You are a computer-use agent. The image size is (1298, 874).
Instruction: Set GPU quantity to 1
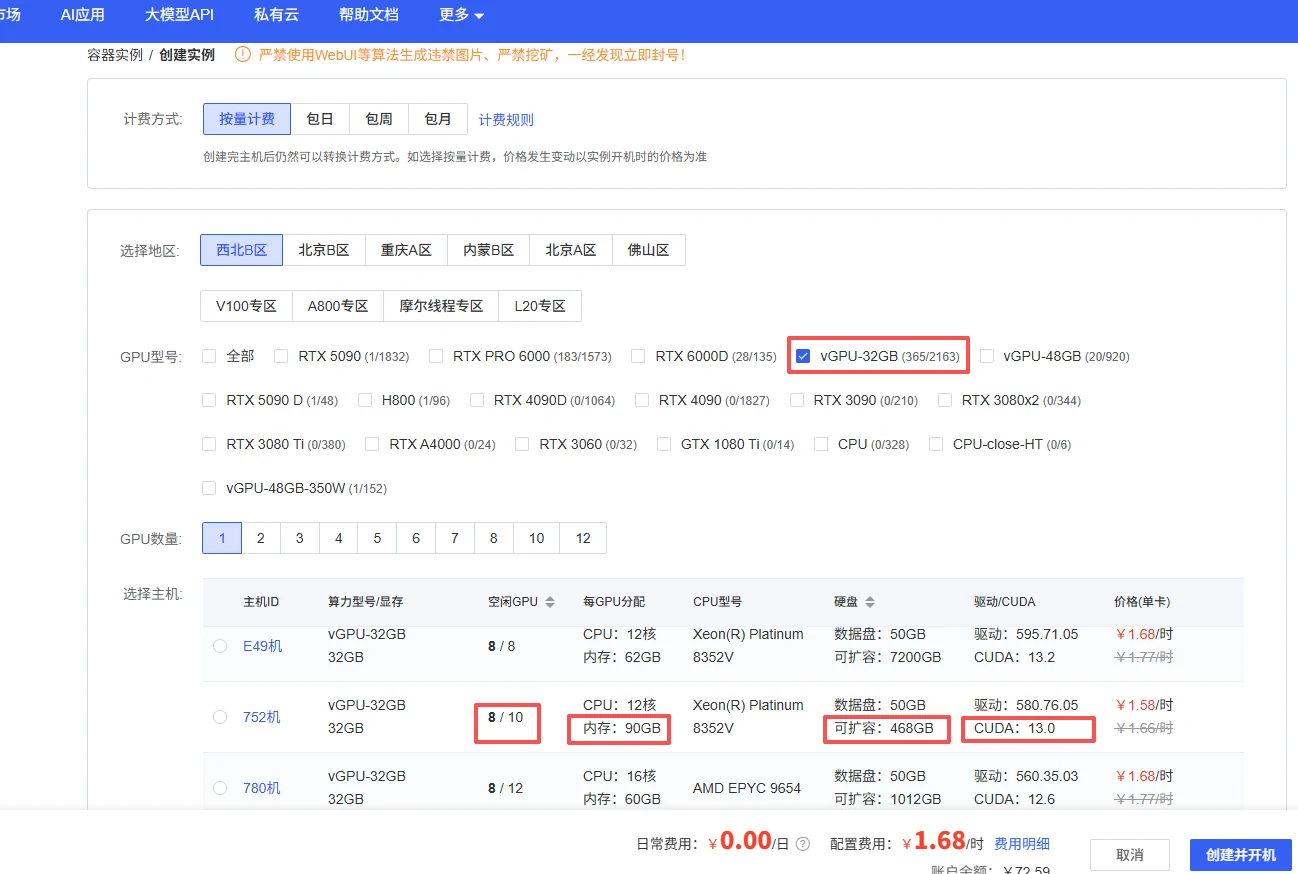tap(222, 538)
